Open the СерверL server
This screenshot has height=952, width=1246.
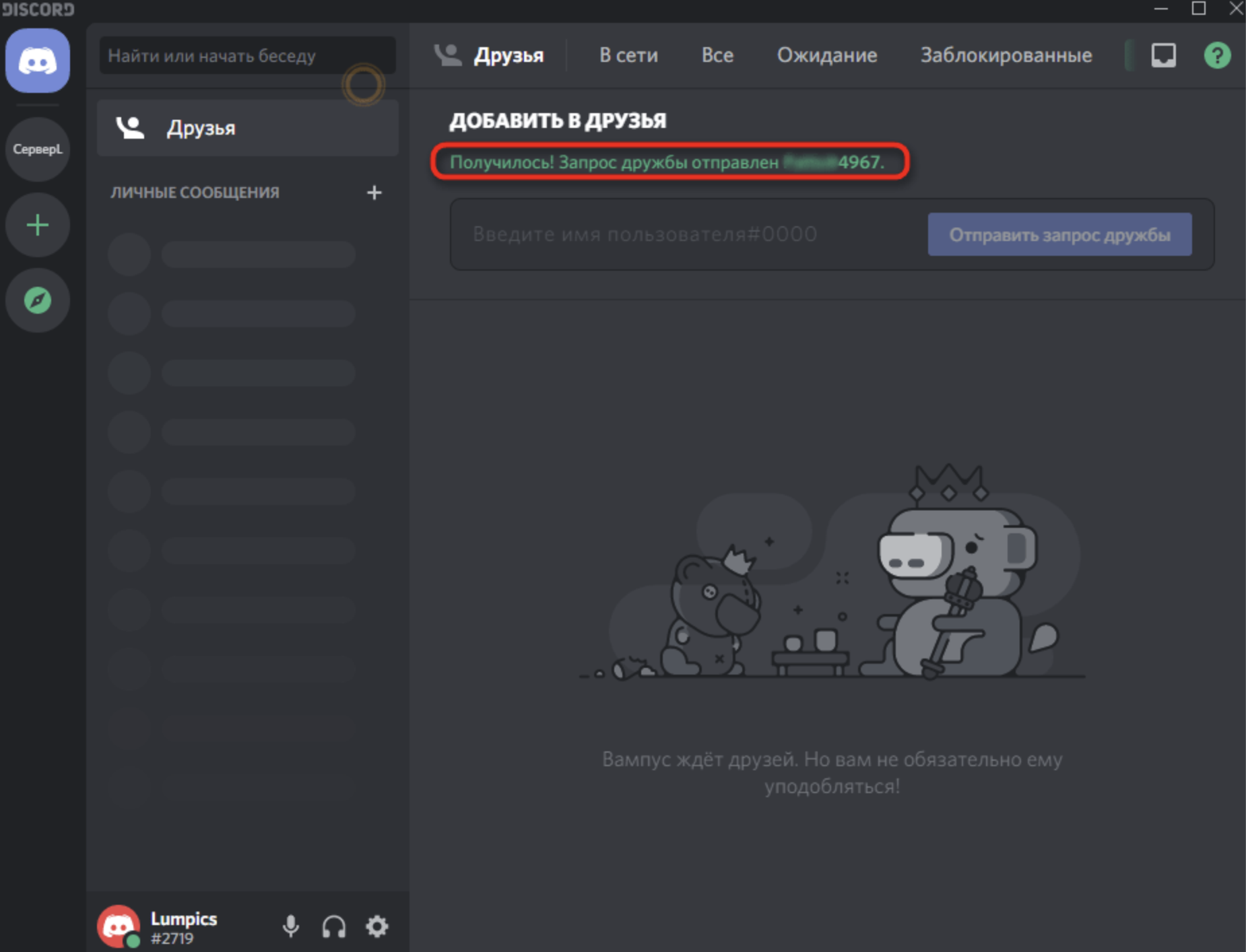coord(38,149)
